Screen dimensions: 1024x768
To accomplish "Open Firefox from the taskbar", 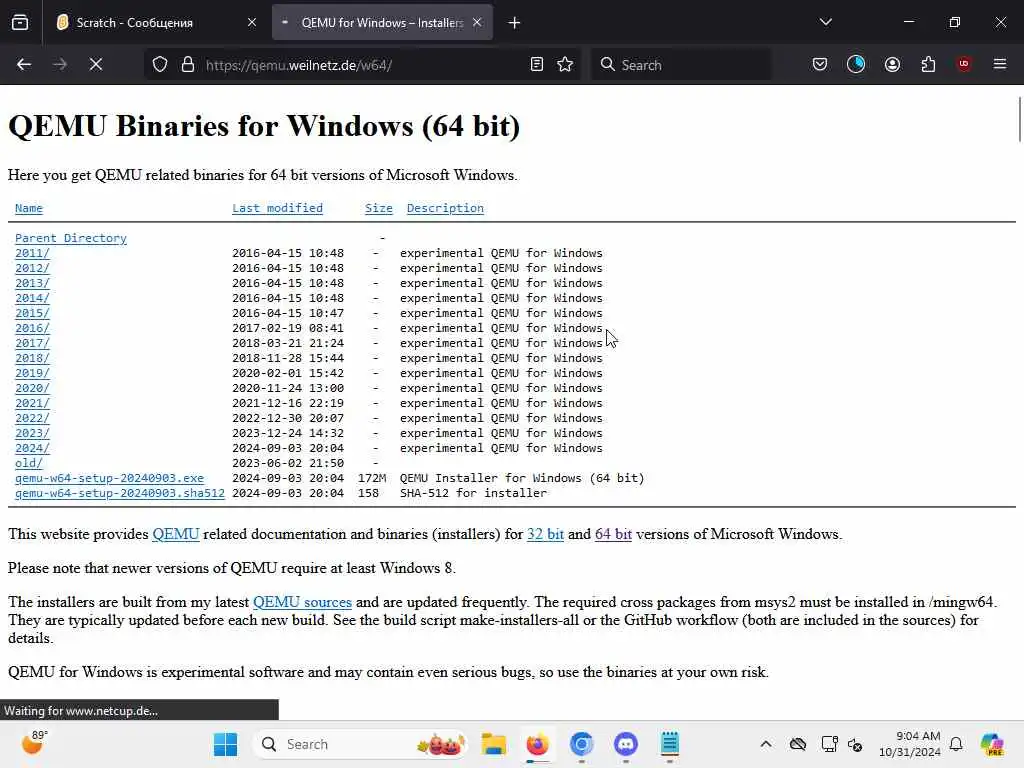I will (x=537, y=744).
